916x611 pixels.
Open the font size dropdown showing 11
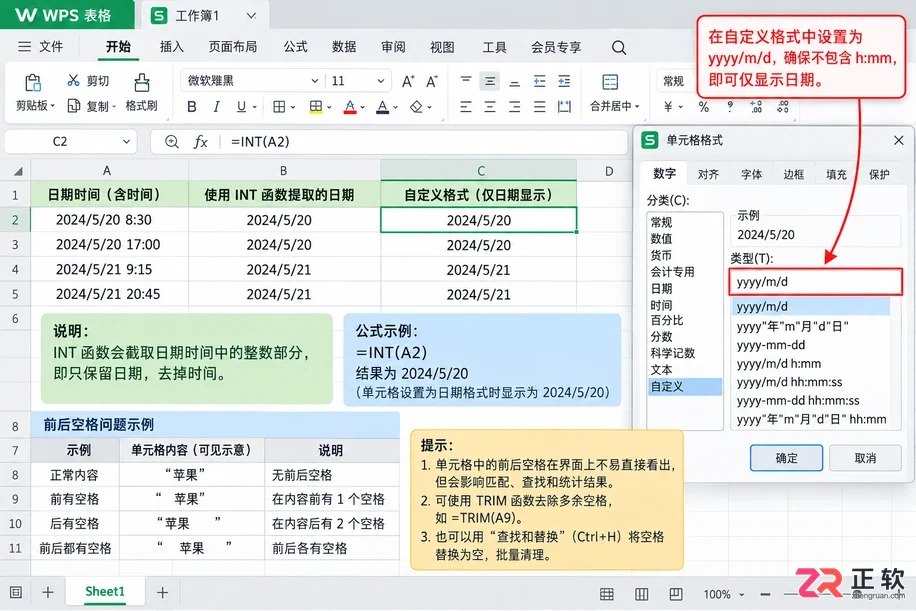click(x=381, y=81)
